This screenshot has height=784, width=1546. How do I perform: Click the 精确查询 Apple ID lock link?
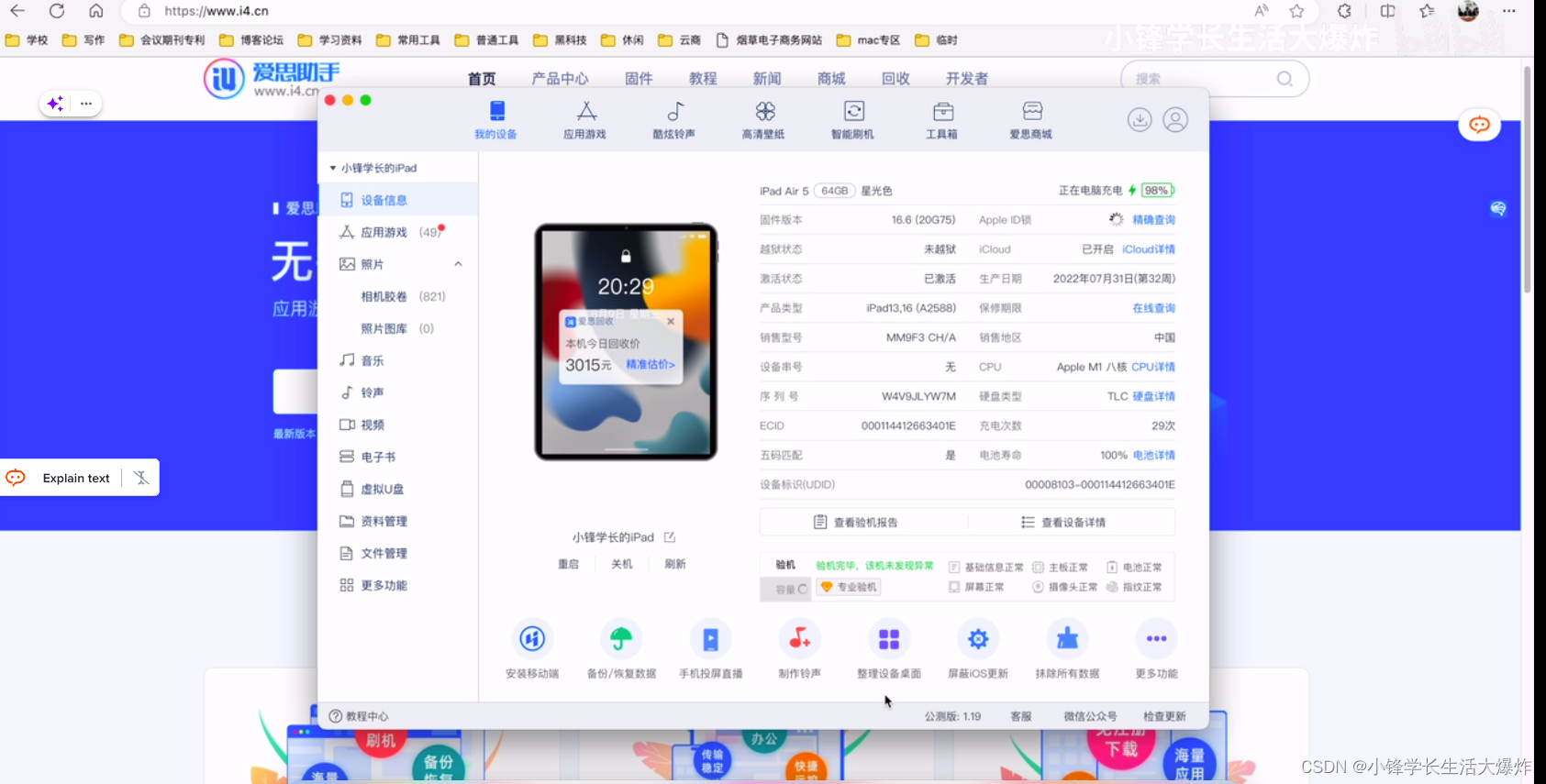(1153, 220)
